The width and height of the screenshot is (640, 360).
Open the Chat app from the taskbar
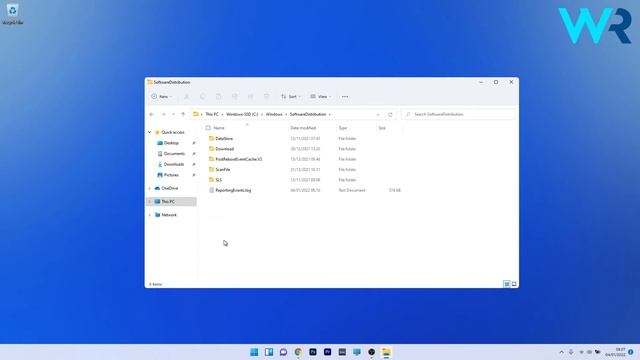[x=283, y=352]
